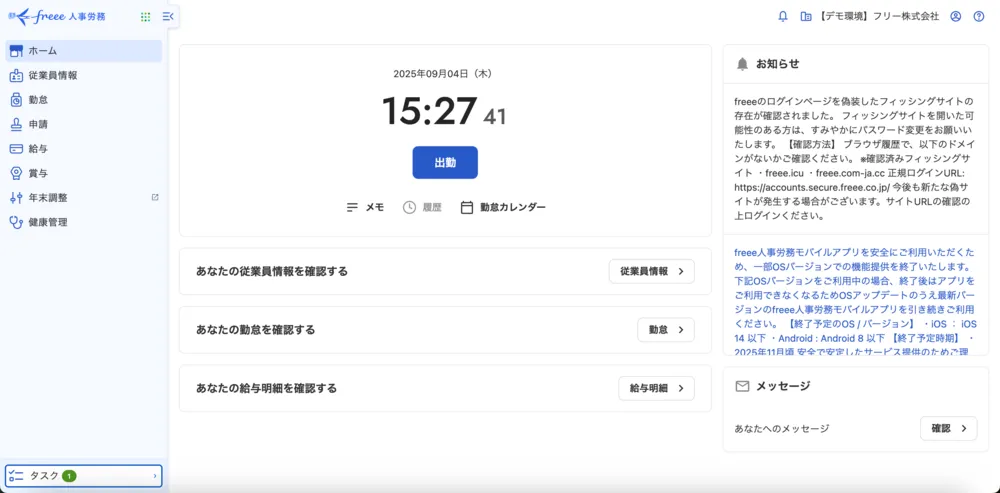The width and height of the screenshot is (1000, 493).
Task: Click the 給与明細 button
Action: pos(656,388)
